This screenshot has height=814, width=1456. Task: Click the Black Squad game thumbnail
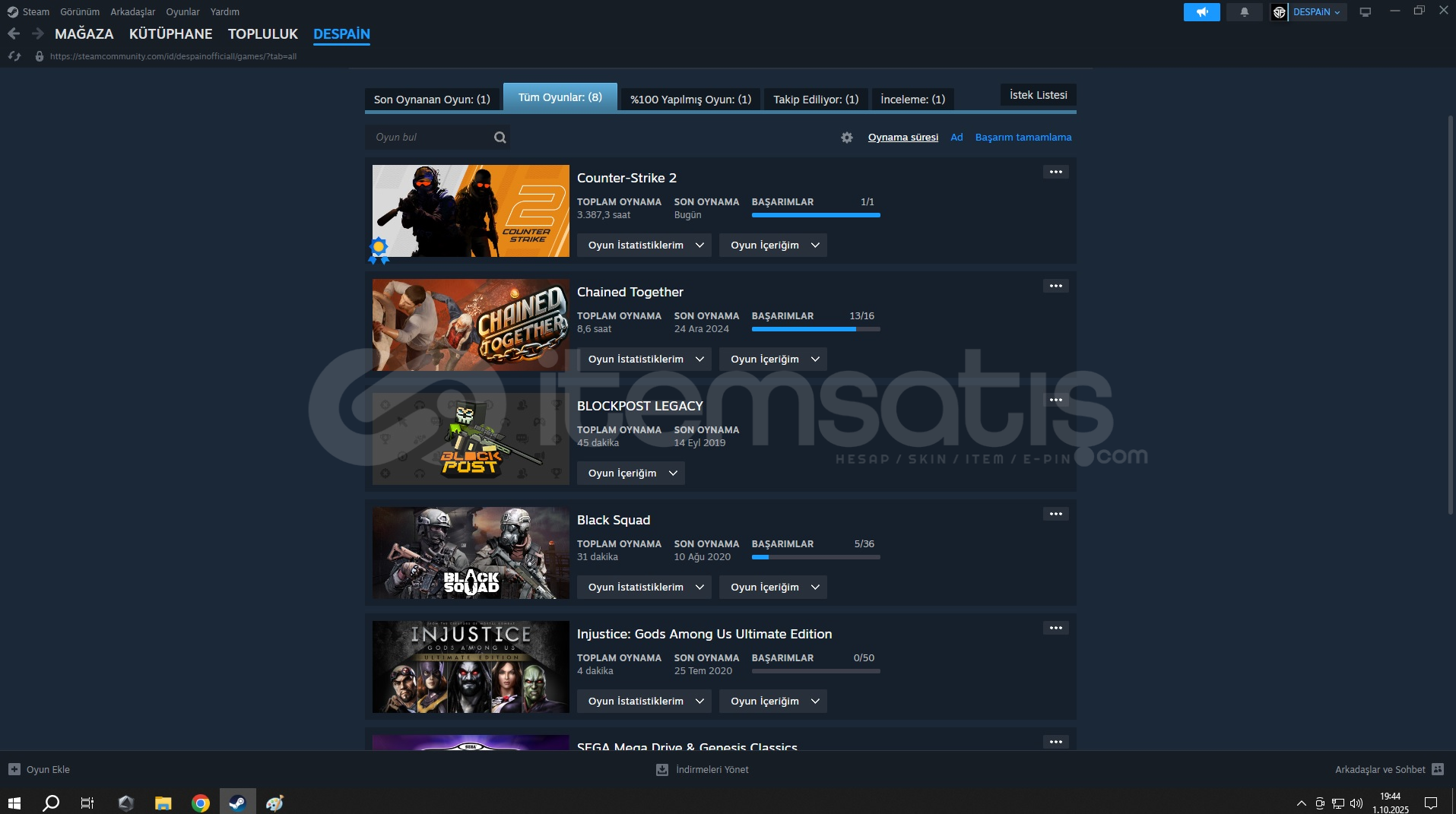point(471,553)
